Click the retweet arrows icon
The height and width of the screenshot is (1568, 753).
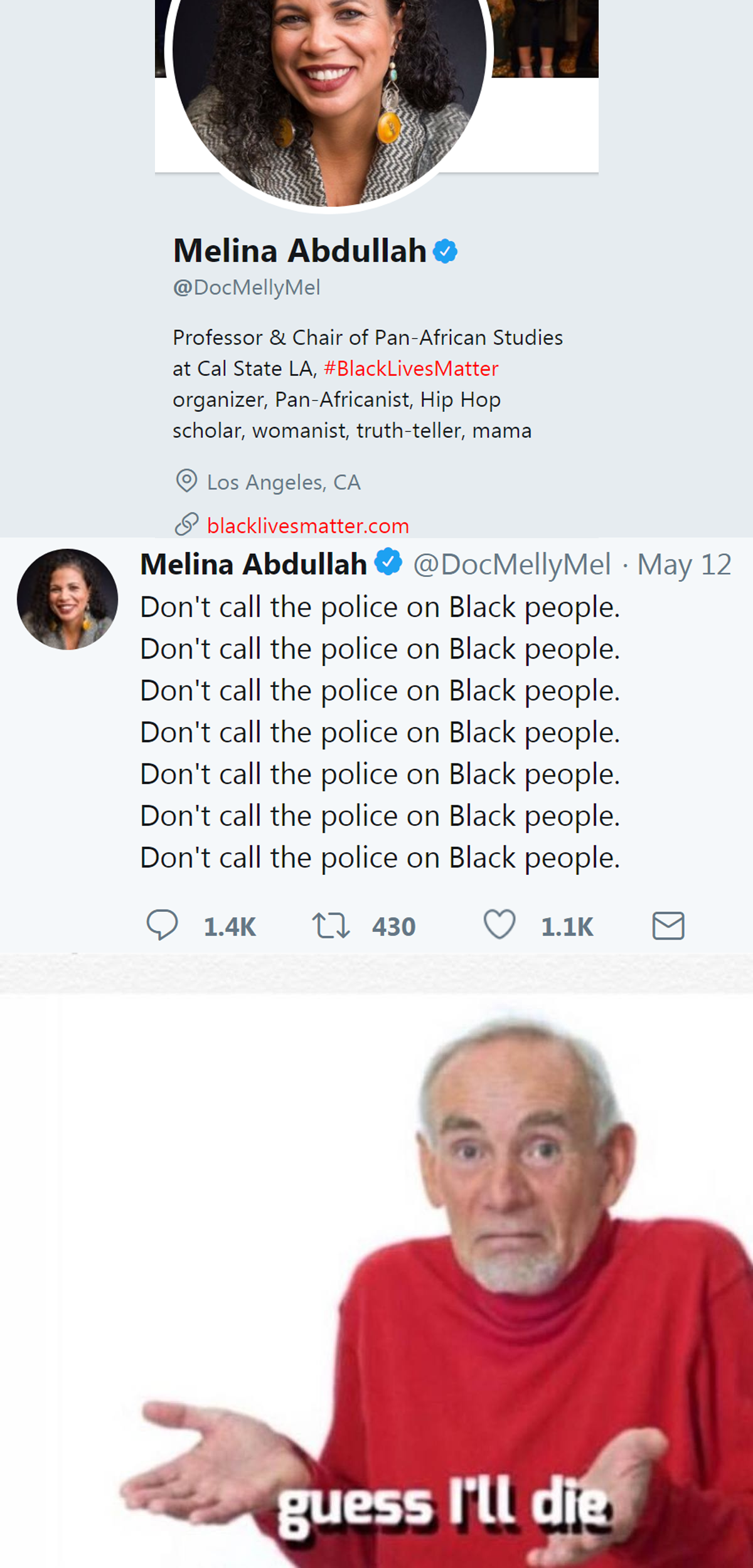pos(331,926)
